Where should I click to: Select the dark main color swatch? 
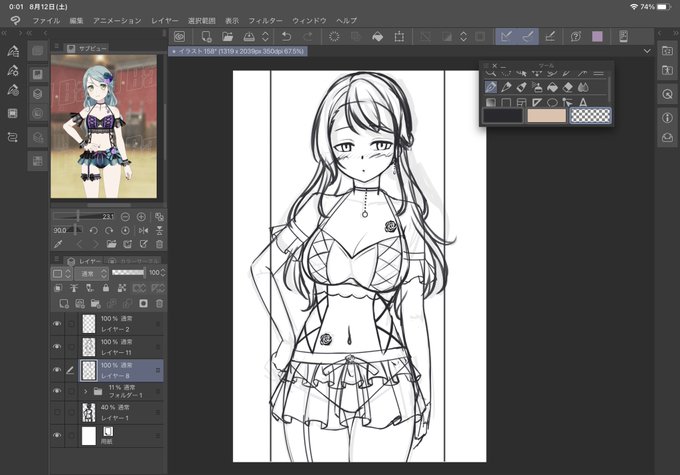[x=503, y=116]
